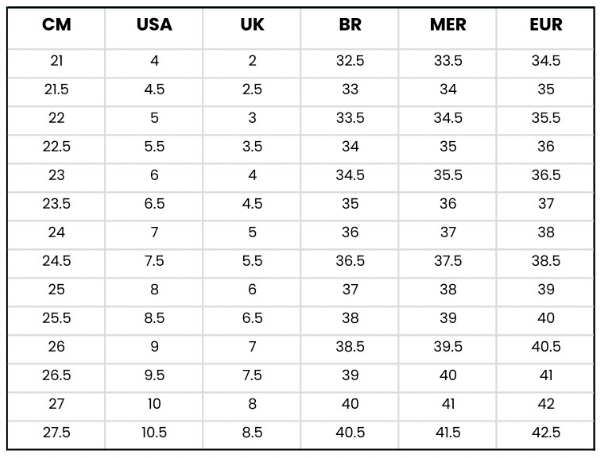
Task: Click the 2 cell in UK column
Action: point(252,61)
